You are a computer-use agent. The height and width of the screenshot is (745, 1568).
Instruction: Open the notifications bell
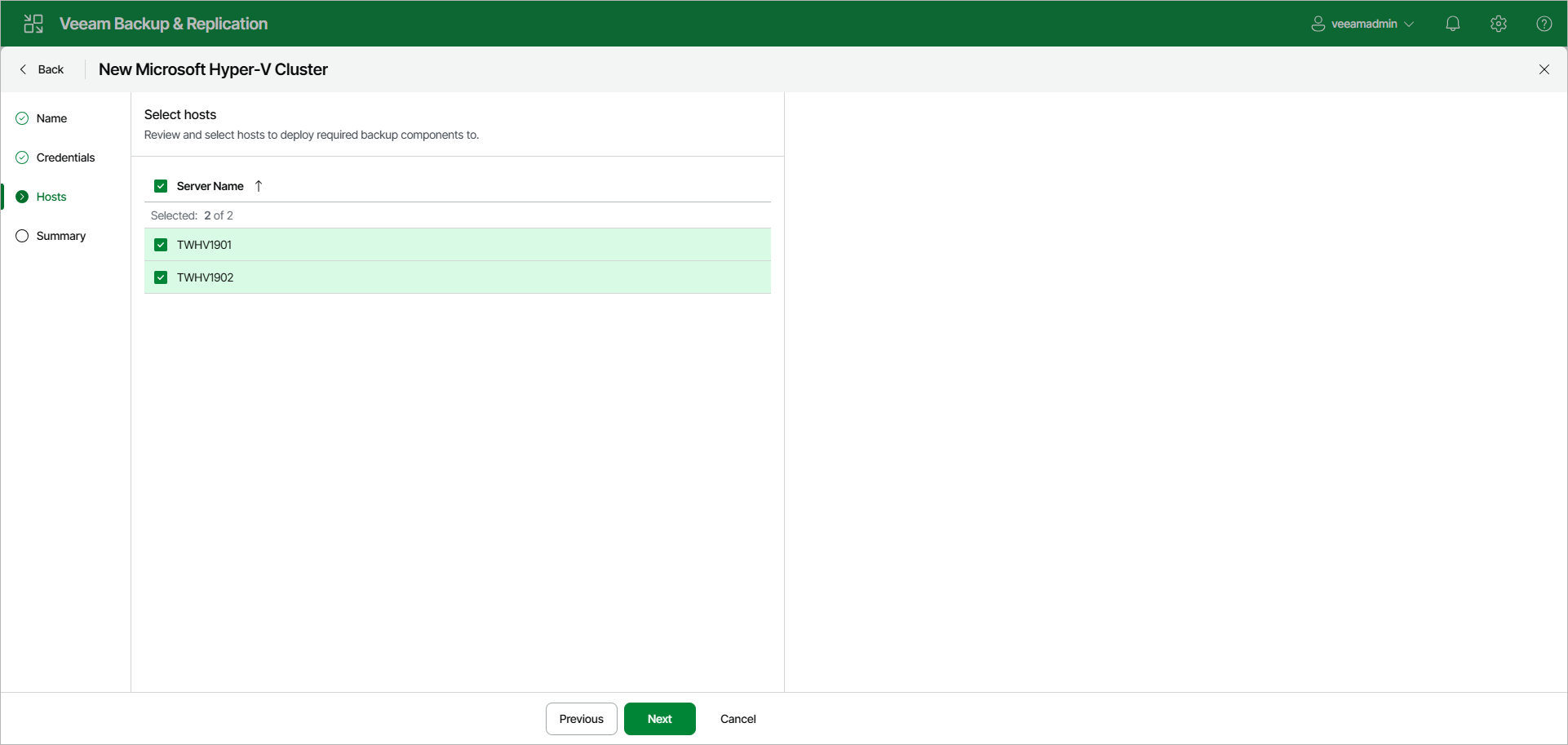click(1453, 24)
